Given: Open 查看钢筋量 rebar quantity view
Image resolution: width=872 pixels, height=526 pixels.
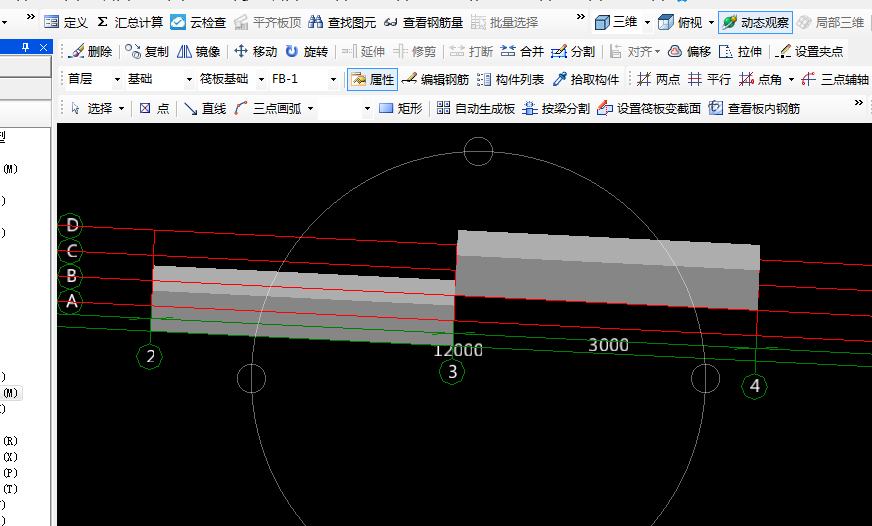Looking at the screenshot, I should (424, 22).
